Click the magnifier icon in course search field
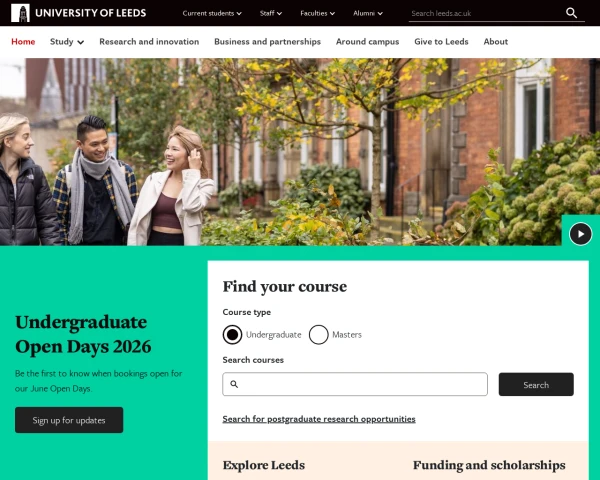Screen dimensions: 600x480 [x=234, y=384]
